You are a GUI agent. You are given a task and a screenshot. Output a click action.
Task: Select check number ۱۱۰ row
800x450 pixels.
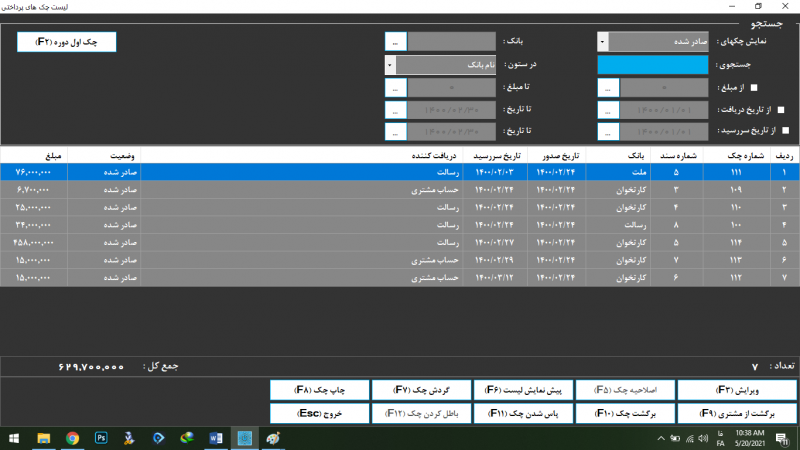[400, 207]
